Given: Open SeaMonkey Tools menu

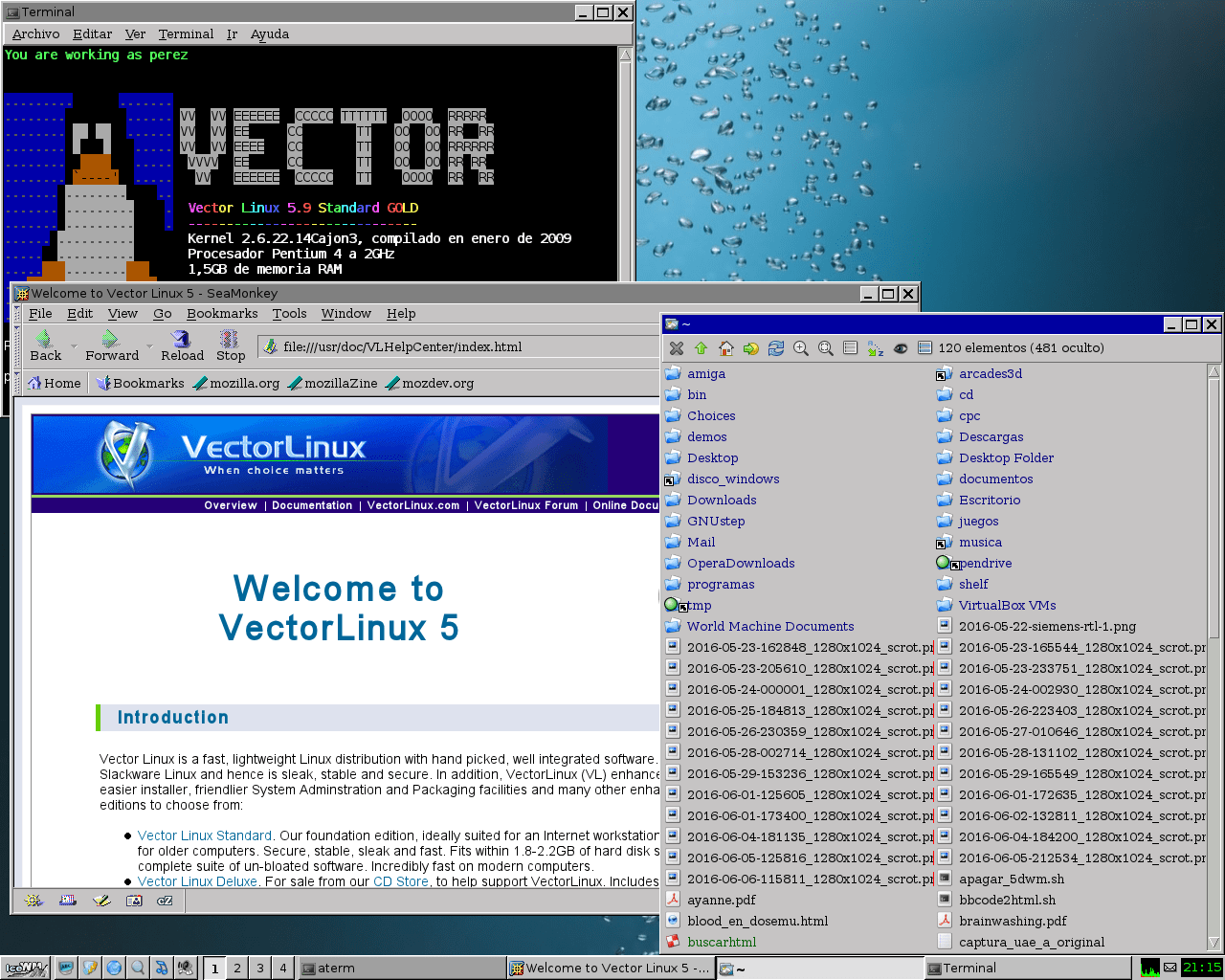Looking at the screenshot, I should [x=289, y=314].
